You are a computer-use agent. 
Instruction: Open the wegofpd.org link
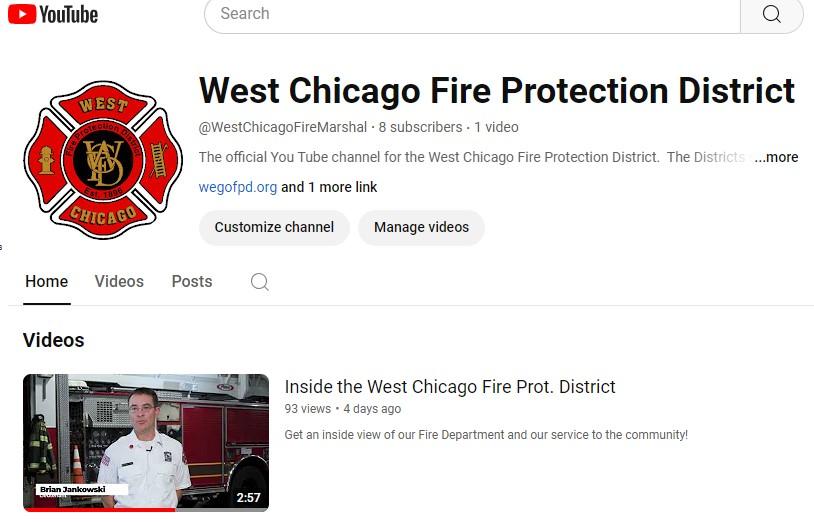pos(238,187)
